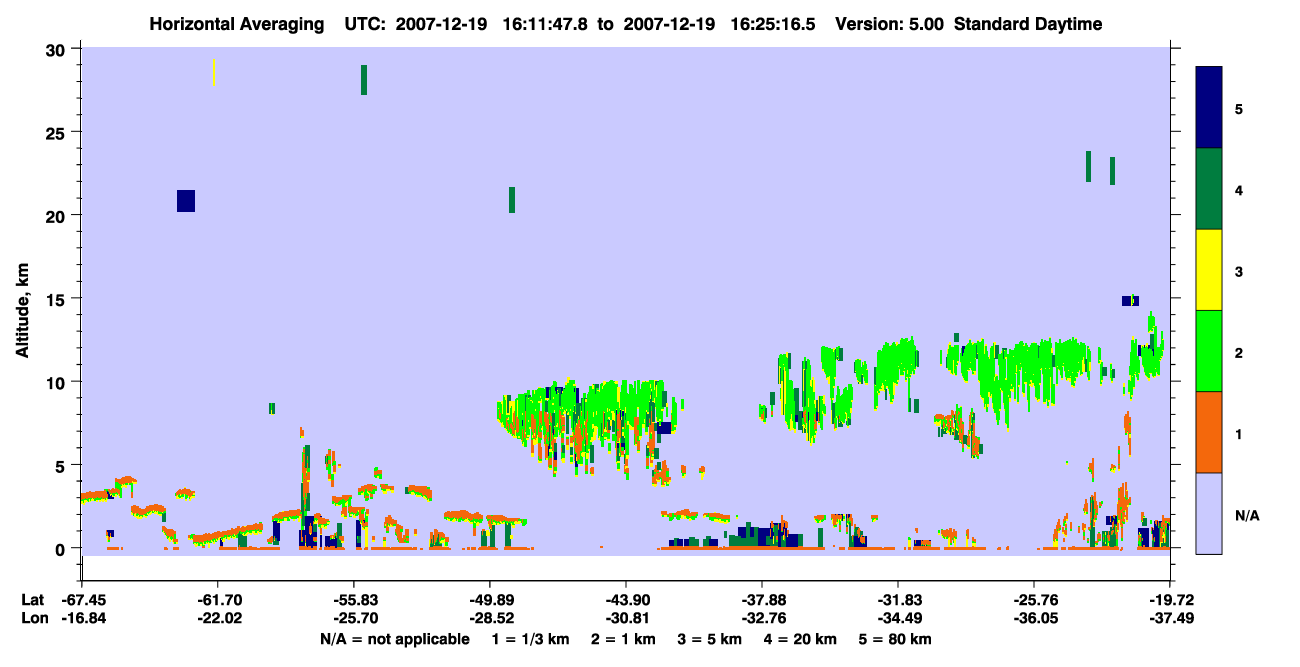This screenshot has height=667, width=1300.
Task: Click the longitude value -37.49
Action: pos(1170,619)
